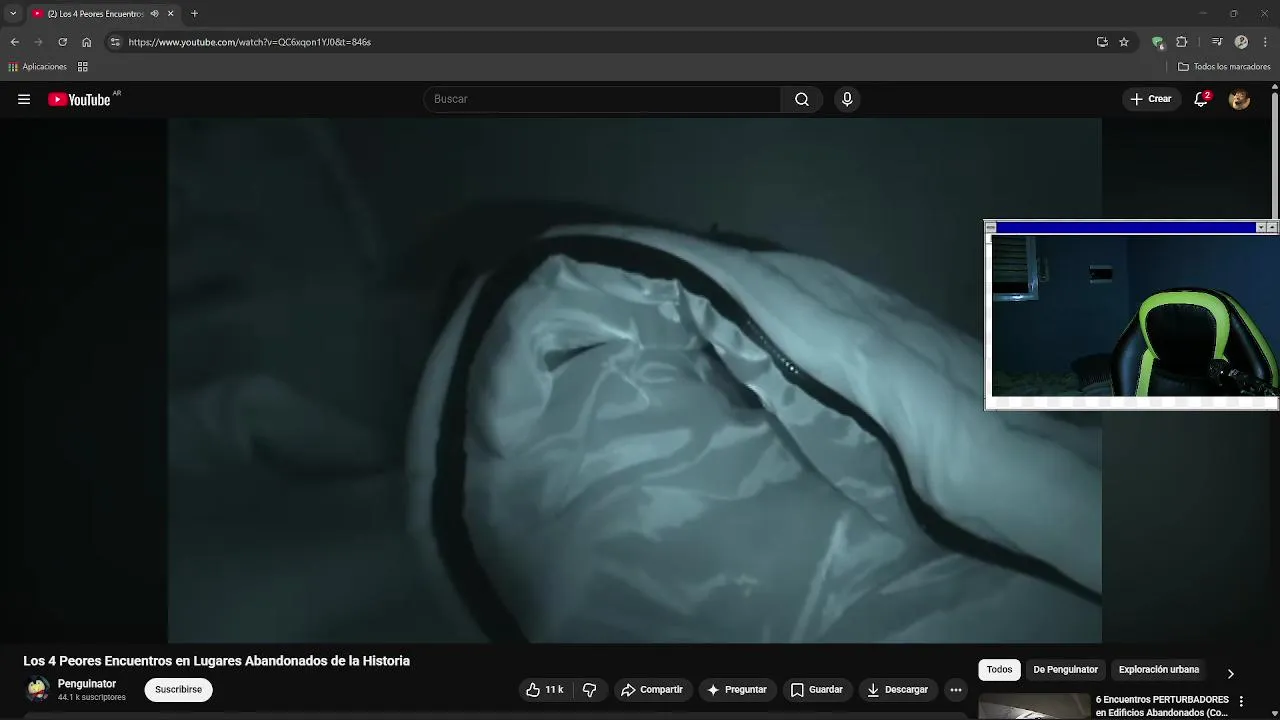Select the Todos filter chip
1280x720 pixels.
coord(999,670)
